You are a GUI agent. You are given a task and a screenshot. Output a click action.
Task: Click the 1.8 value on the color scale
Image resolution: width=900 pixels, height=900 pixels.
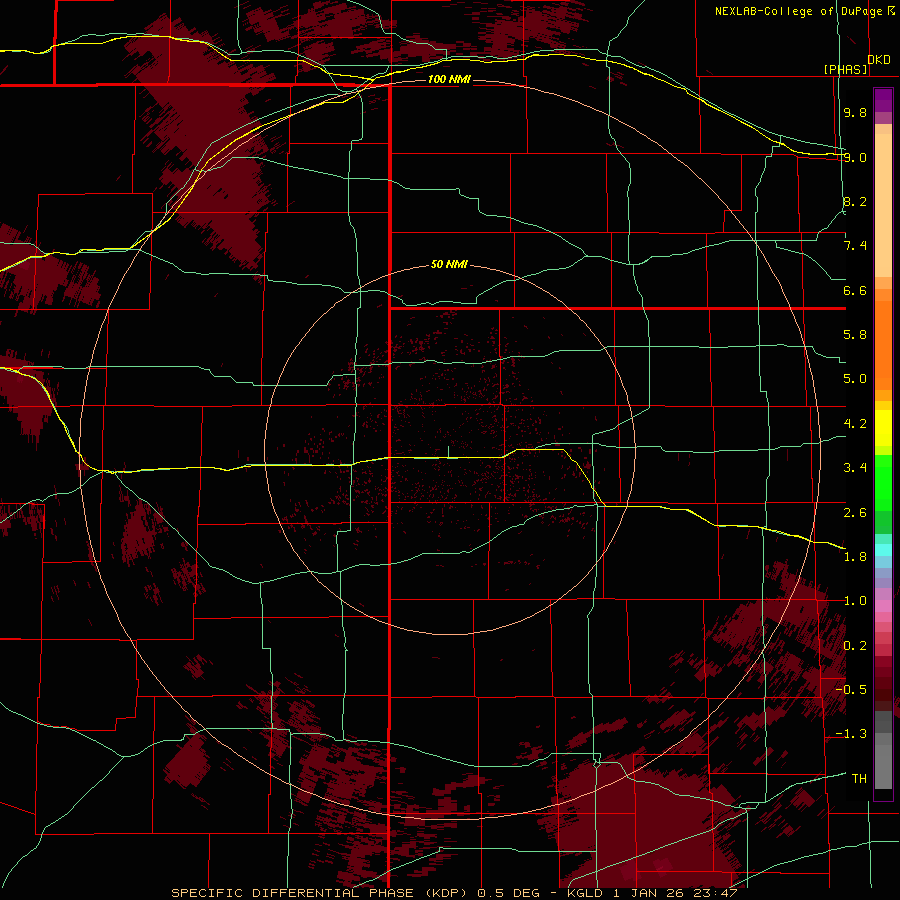click(x=855, y=557)
